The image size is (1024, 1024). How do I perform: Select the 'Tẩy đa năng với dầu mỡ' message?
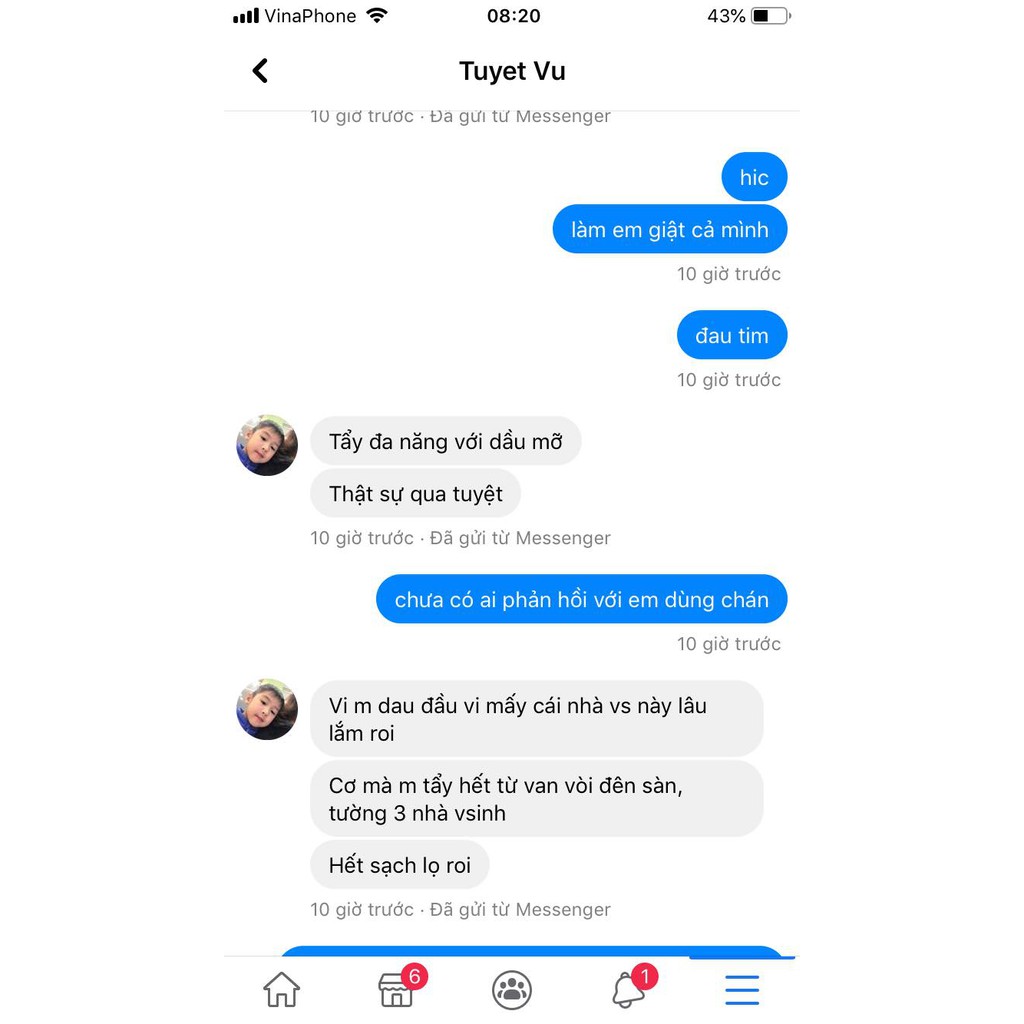pos(445,441)
